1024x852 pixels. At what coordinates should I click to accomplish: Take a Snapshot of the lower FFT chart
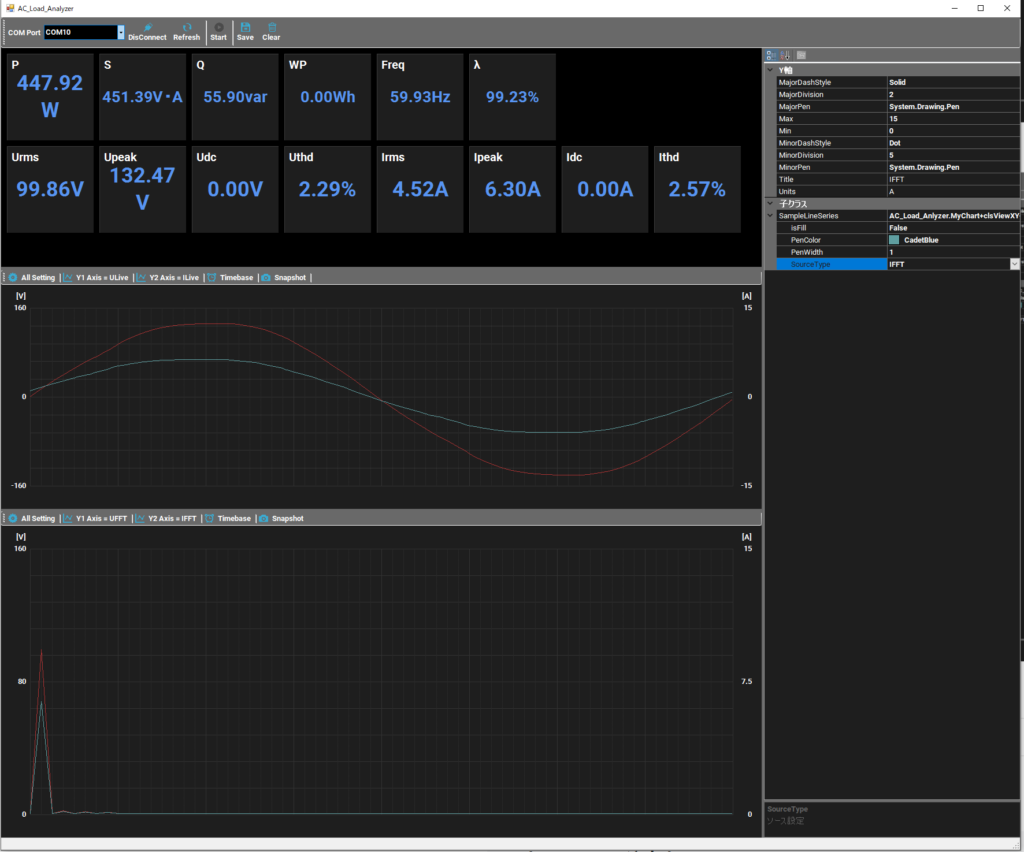click(281, 519)
